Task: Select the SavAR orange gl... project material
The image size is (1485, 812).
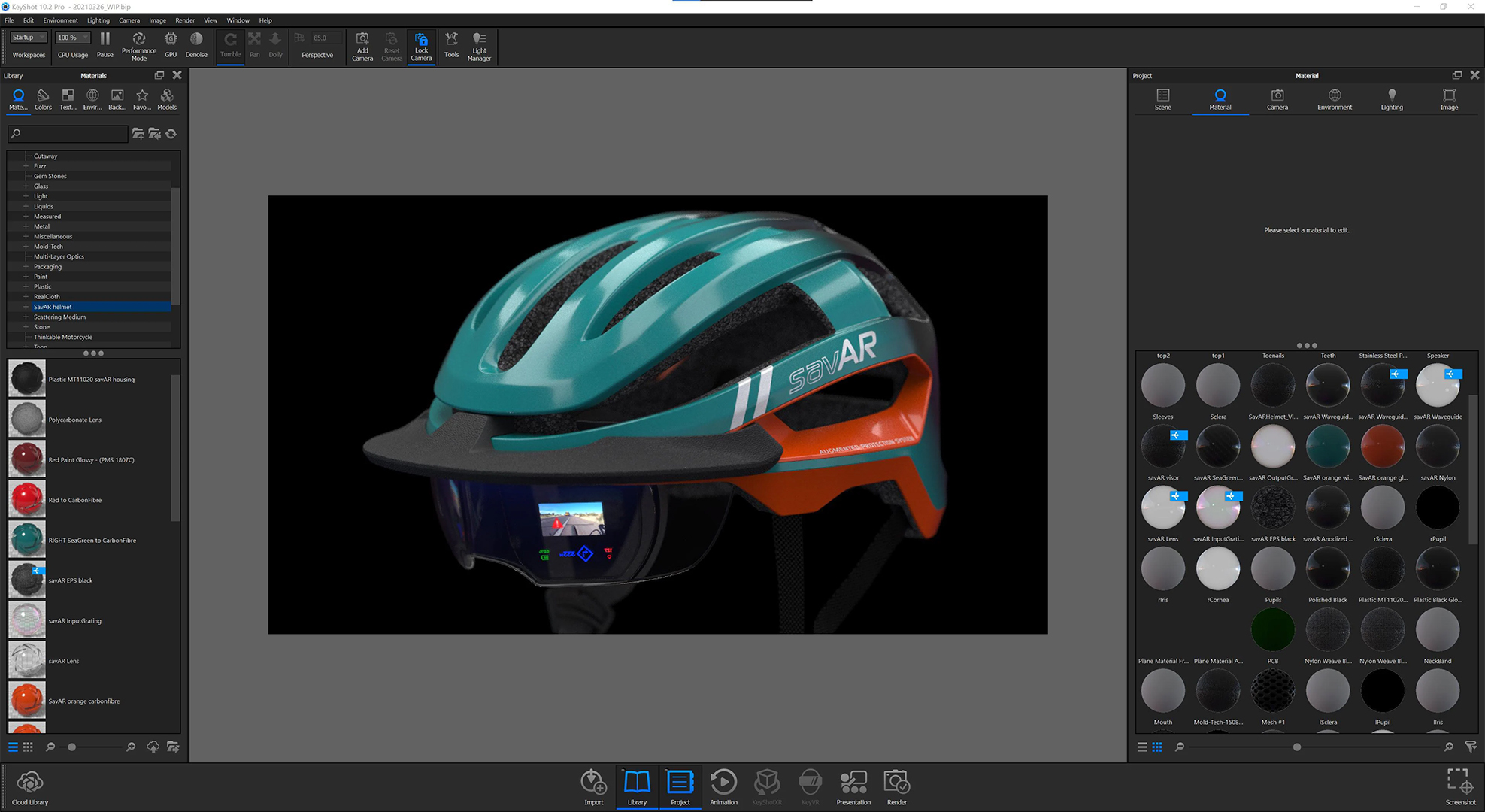Action: pyautogui.click(x=1382, y=447)
